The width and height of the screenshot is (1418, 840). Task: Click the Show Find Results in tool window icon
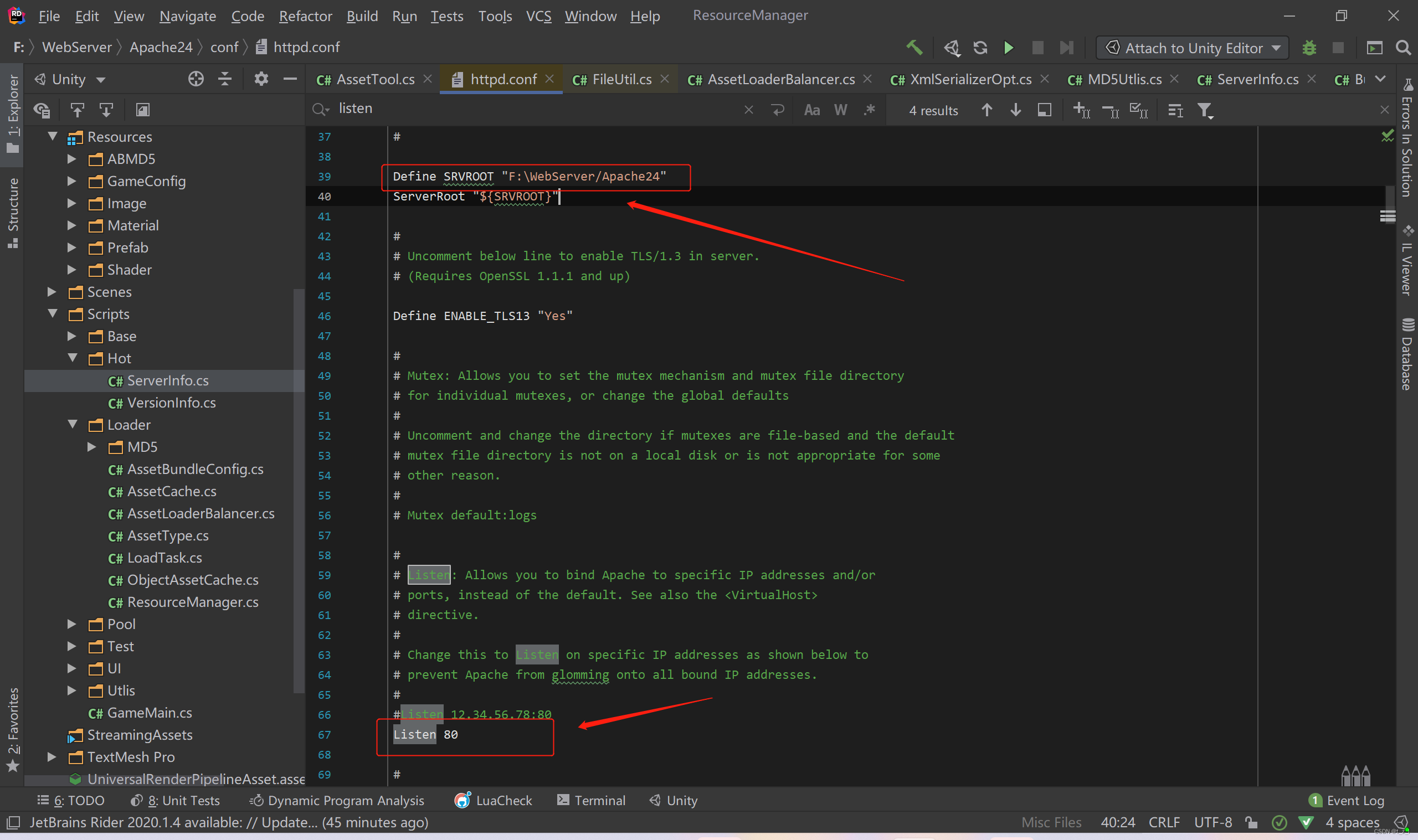[x=1045, y=110]
